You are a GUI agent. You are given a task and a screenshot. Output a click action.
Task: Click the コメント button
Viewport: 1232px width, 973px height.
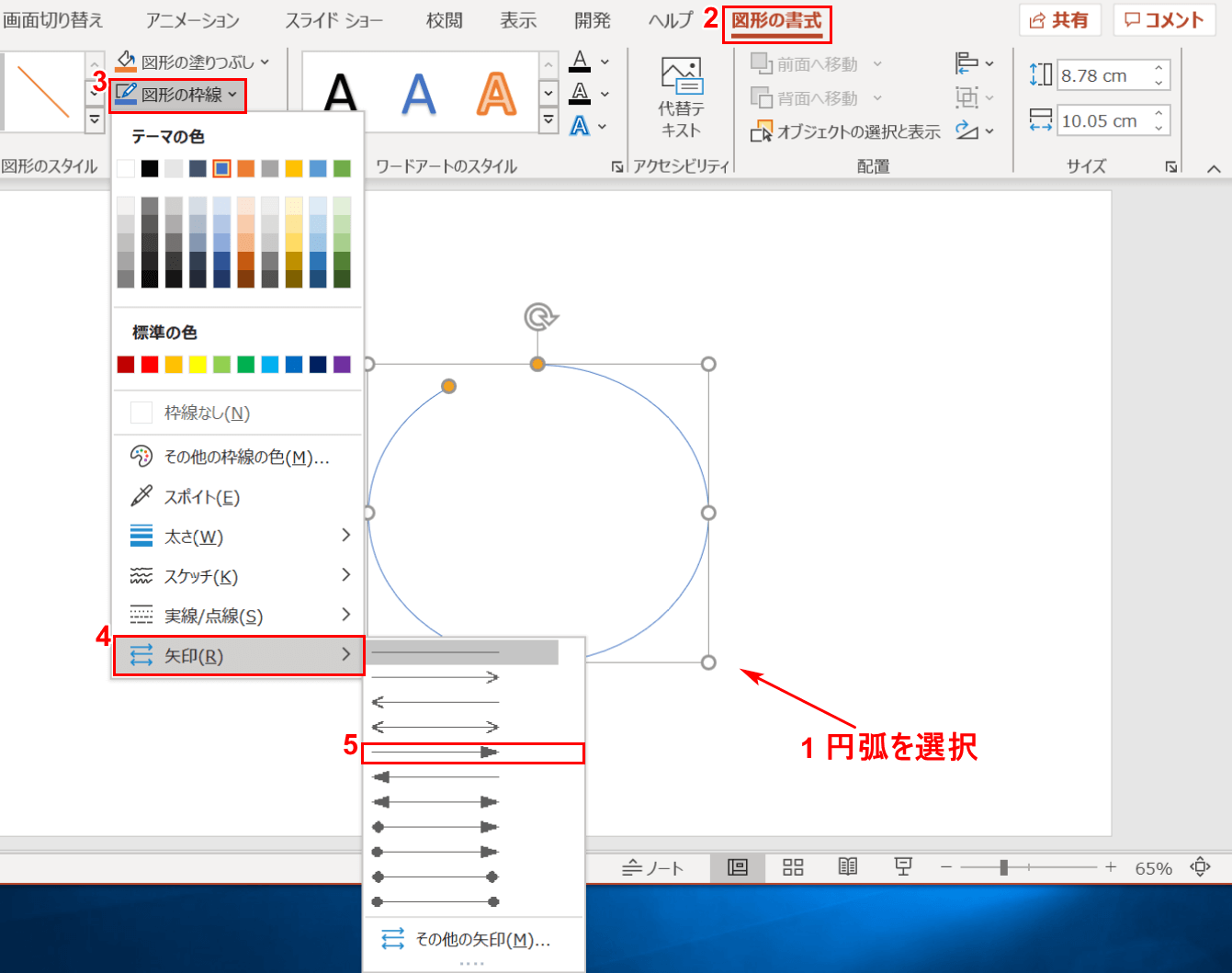[x=1165, y=20]
